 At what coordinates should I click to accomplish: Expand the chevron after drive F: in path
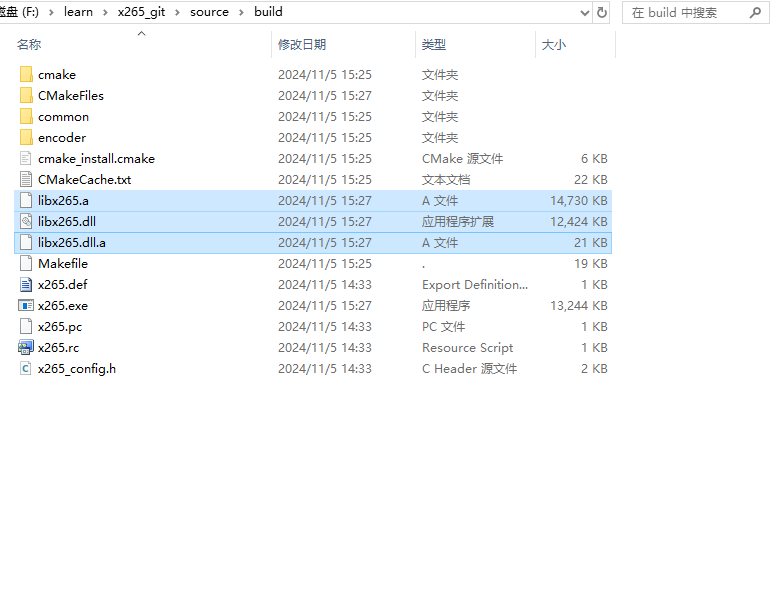[x=51, y=12]
